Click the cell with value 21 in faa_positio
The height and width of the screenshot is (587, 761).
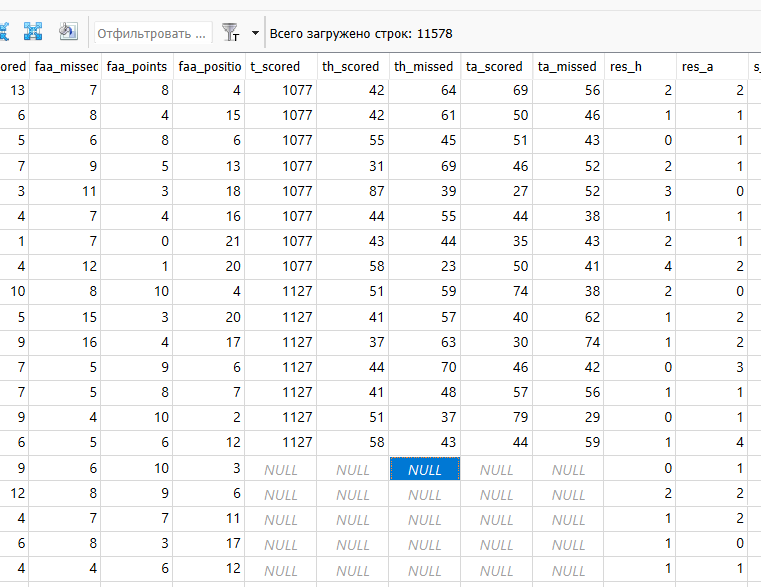pyautogui.click(x=209, y=241)
